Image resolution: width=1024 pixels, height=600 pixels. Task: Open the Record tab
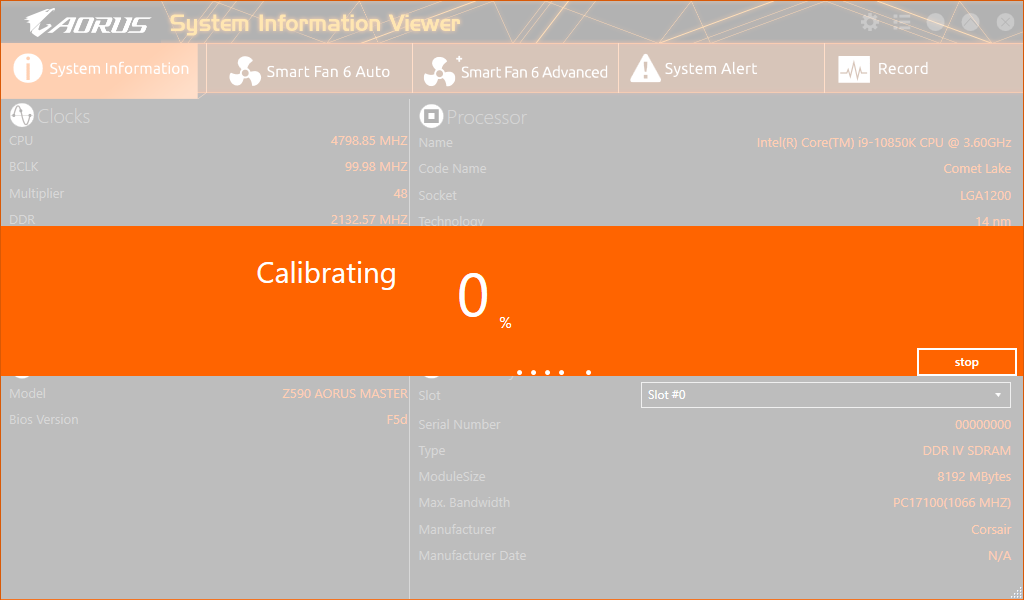pos(924,69)
